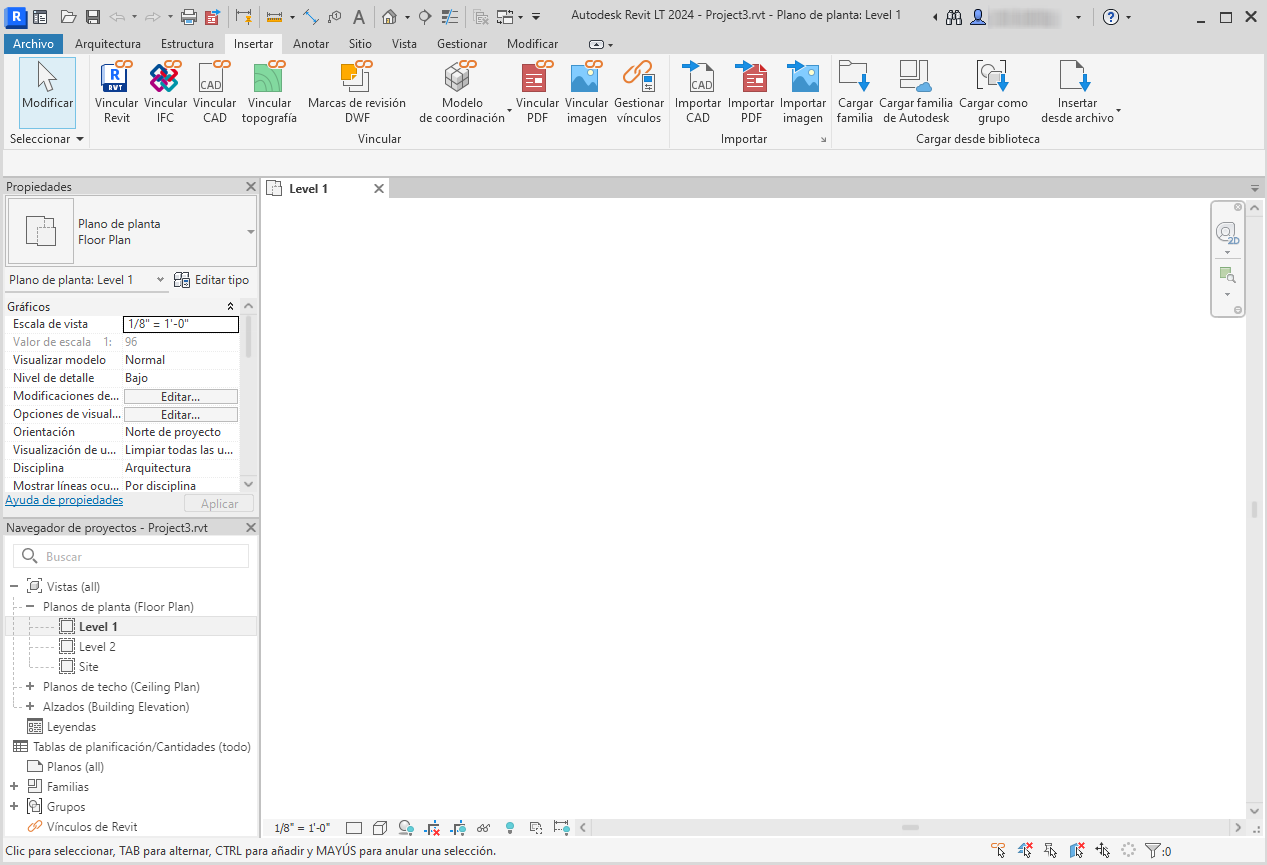Click Marcas de revisión DWF icon
This screenshot has width=1267, height=865.
point(356,77)
